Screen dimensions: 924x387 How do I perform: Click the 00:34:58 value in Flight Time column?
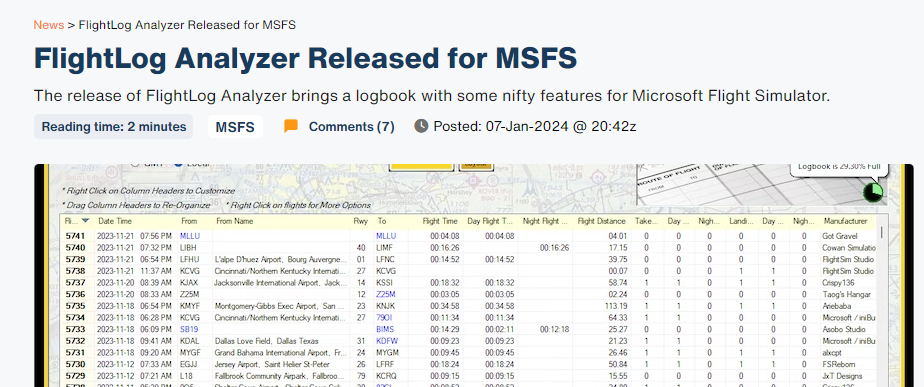[444, 306]
